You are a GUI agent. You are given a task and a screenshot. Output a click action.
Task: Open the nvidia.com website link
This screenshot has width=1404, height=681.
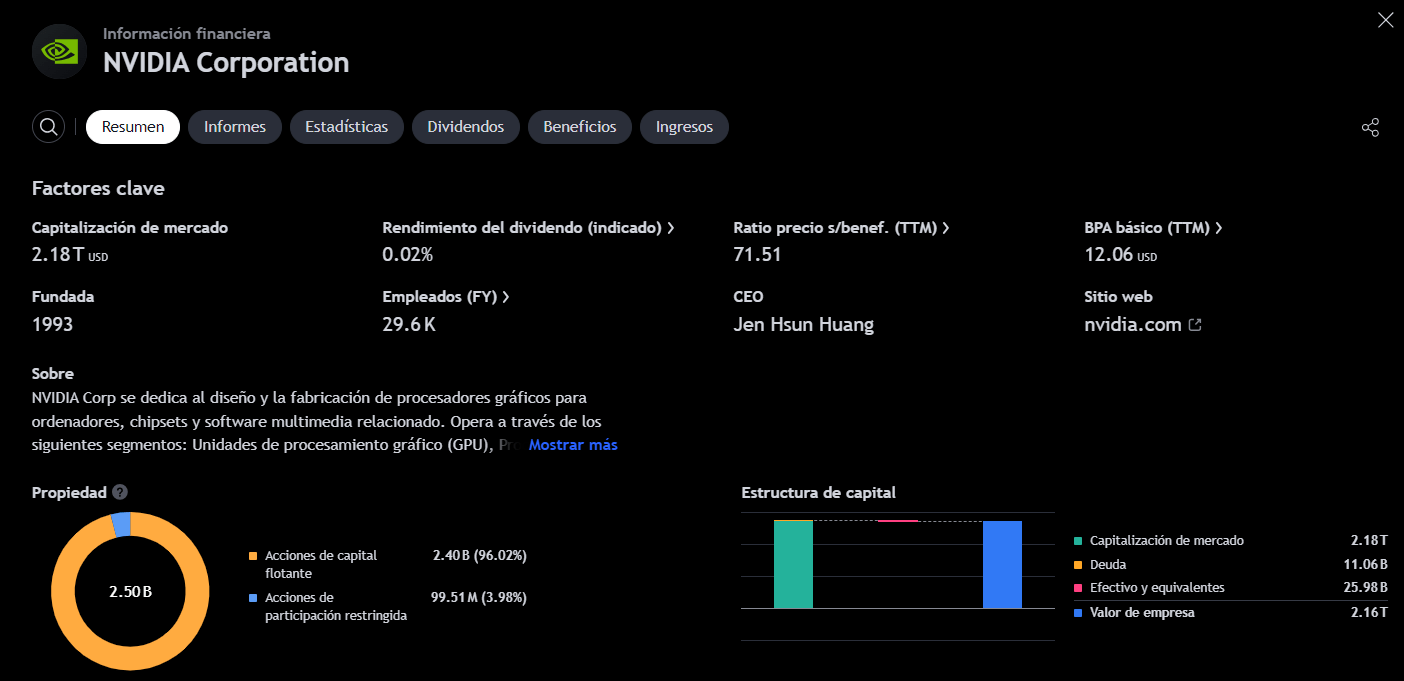point(1133,324)
